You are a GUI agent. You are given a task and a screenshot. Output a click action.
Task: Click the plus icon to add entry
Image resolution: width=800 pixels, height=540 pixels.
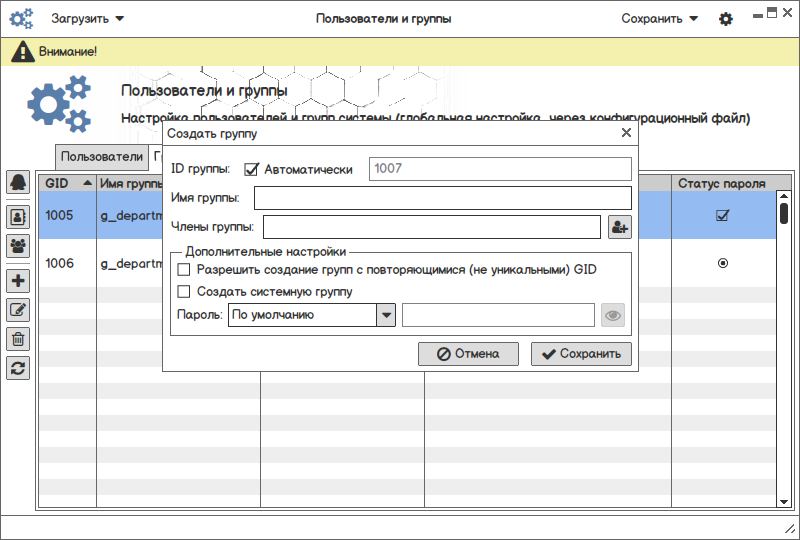click(x=18, y=281)
